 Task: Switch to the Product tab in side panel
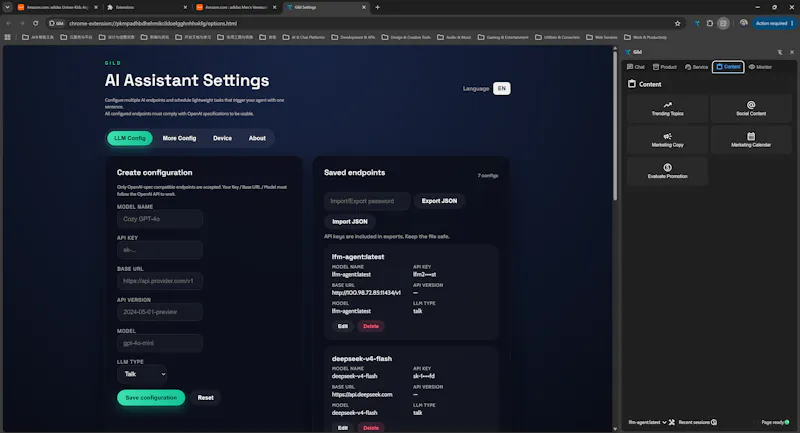coord(665,67)
